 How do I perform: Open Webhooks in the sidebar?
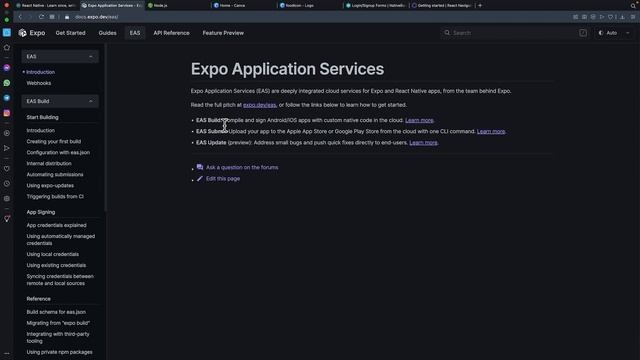(39, 83)
